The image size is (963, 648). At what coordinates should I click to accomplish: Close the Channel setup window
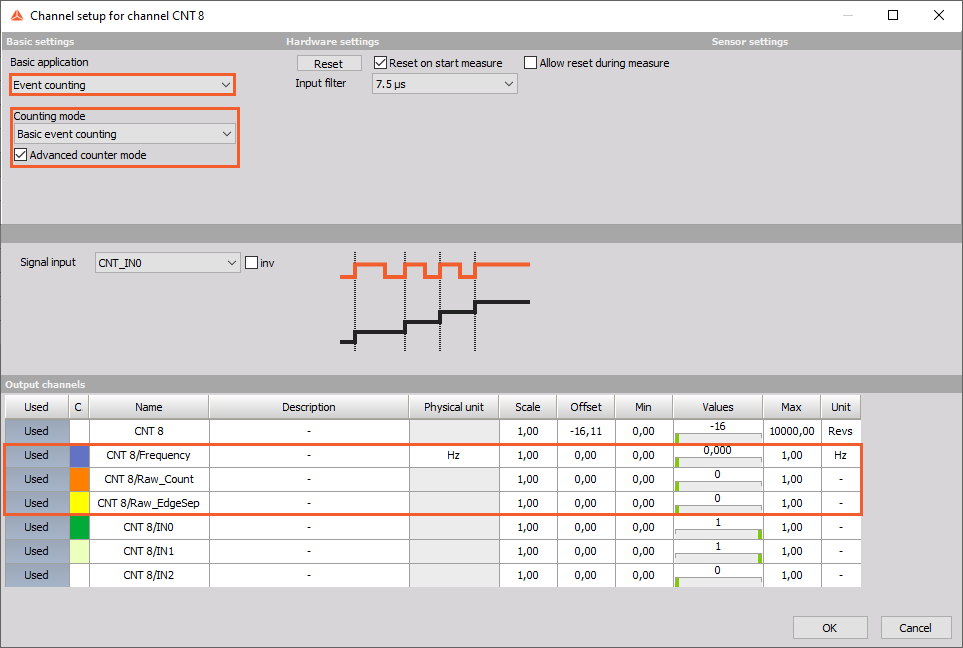tap(938, 15)
